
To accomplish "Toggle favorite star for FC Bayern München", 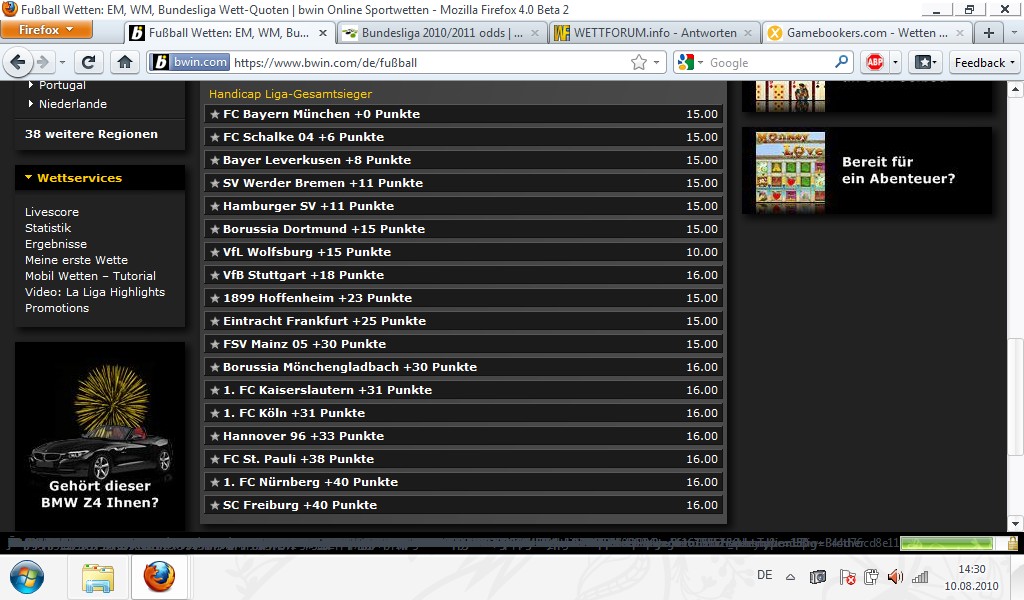I will 214,114.
